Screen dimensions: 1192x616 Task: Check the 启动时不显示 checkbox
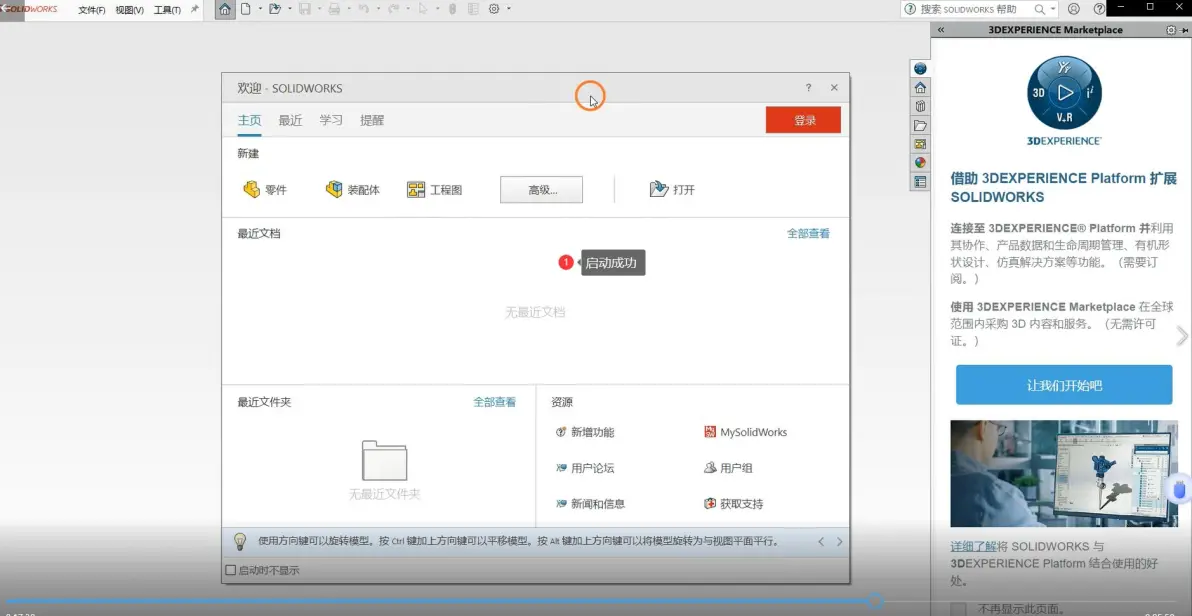click(x=231, y=570)
